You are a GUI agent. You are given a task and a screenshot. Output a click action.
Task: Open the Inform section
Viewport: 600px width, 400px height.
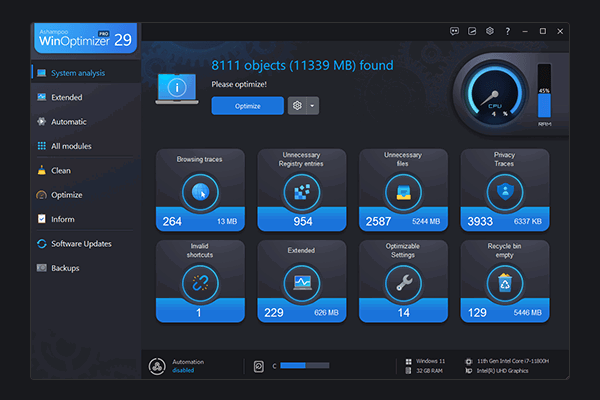click(86, 219)
